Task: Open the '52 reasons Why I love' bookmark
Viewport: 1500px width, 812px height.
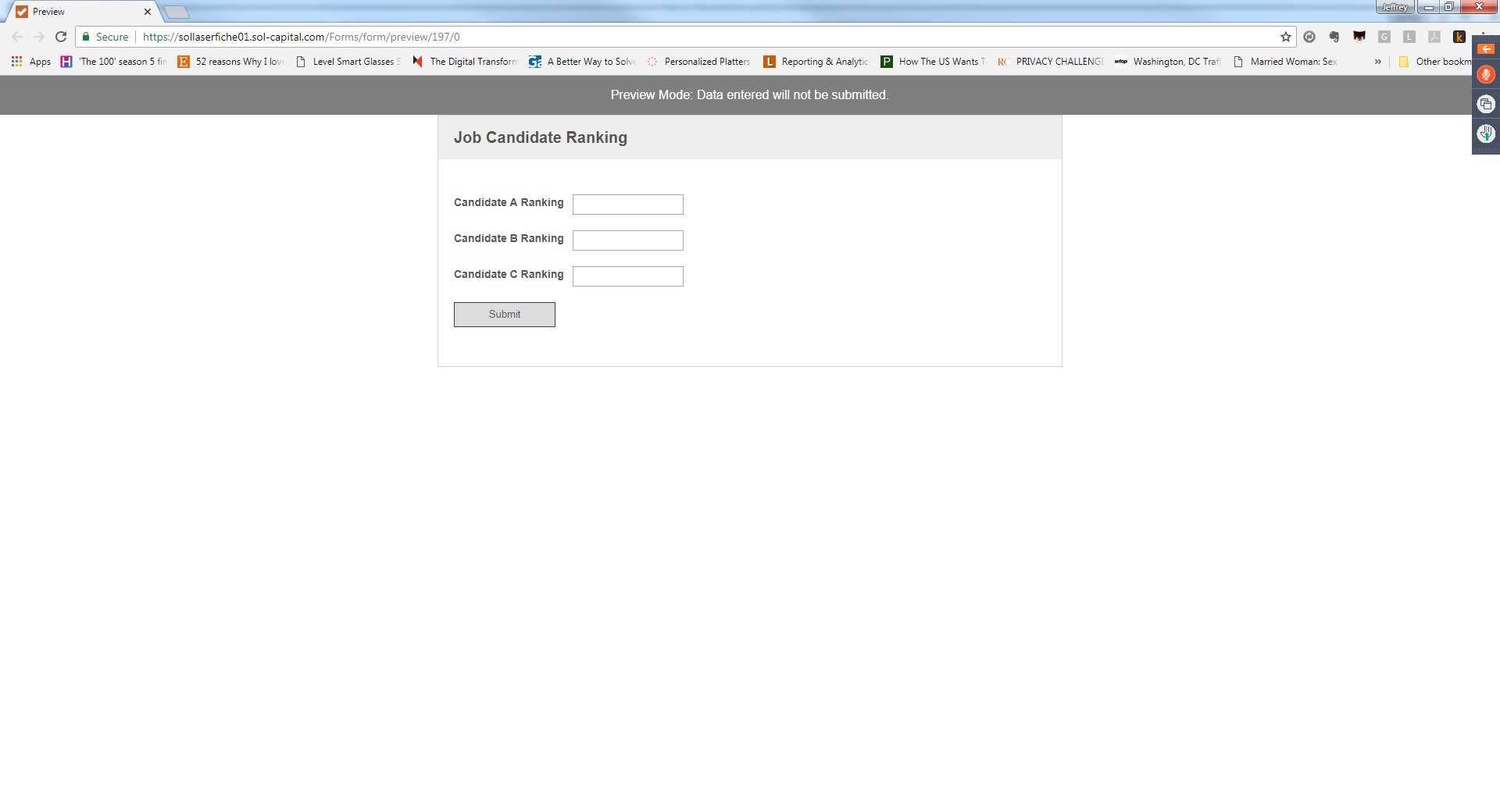Action: (x=231, y=62)
